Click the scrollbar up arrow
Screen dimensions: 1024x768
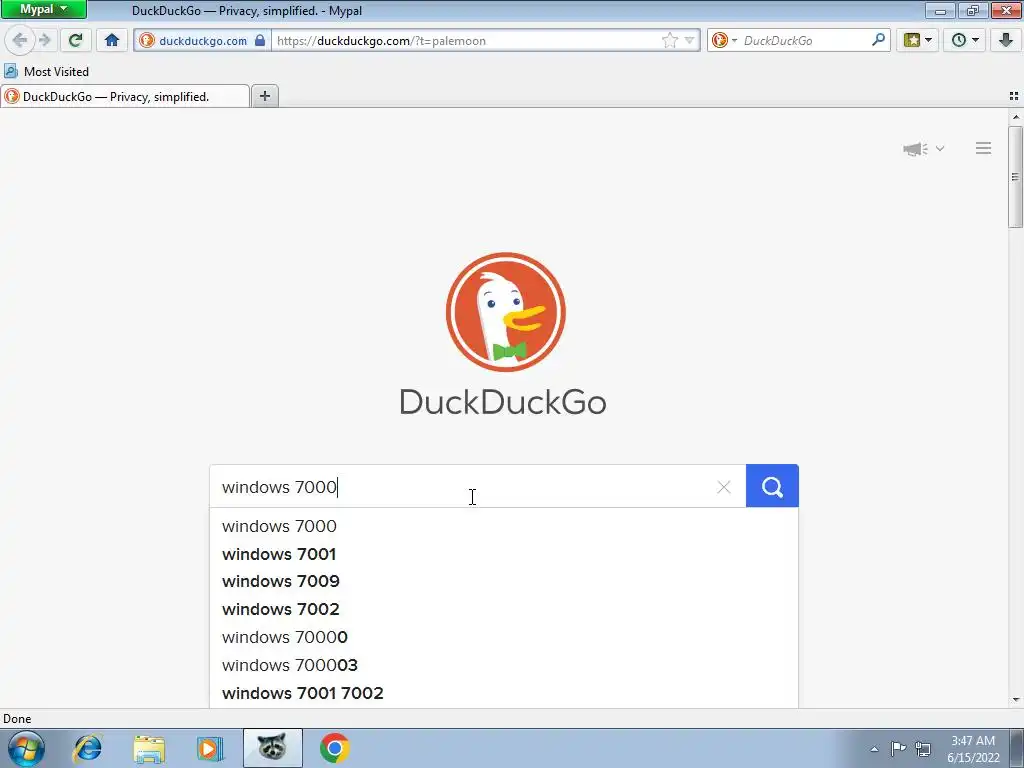(1016, 118)
